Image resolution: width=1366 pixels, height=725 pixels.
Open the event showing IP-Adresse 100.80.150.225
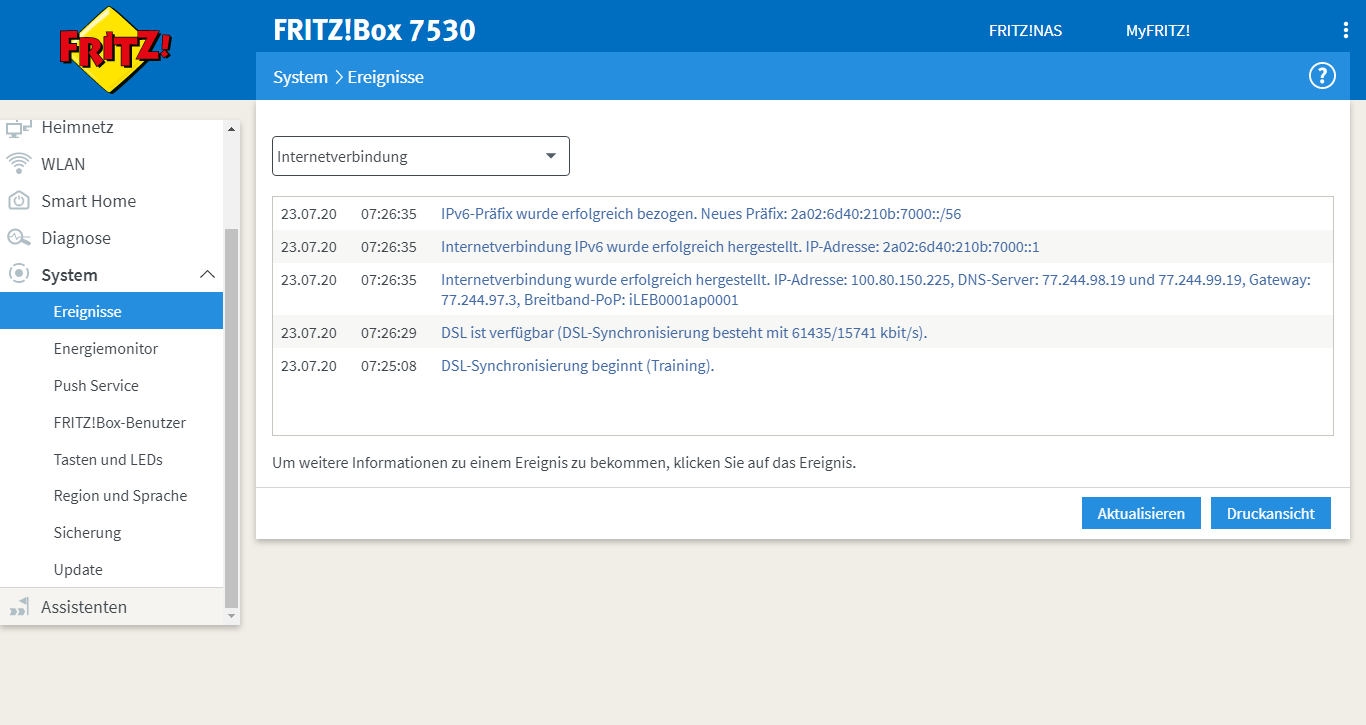[876, 290]
